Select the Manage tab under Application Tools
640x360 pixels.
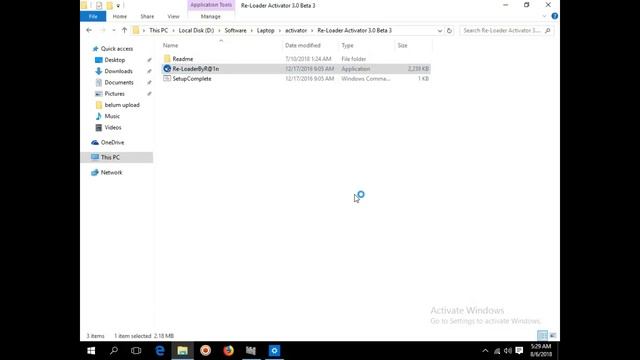[x=211, y=16]
